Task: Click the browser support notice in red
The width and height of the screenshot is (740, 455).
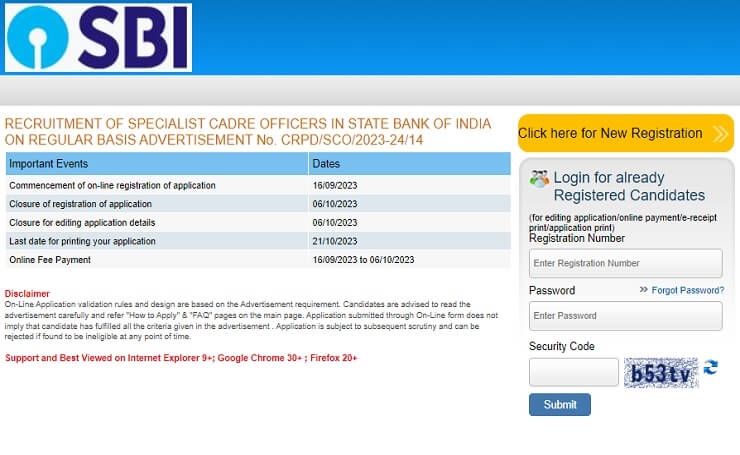Action: (181, 358)
